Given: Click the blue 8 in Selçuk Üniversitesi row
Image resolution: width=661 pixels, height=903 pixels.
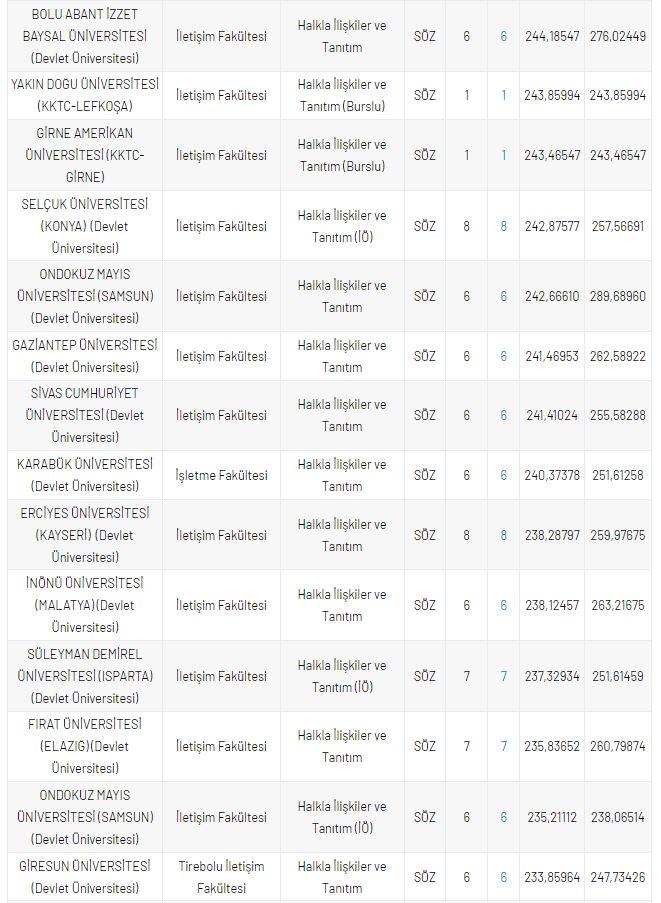Looking at the screenshot, I should click(504, 226).
